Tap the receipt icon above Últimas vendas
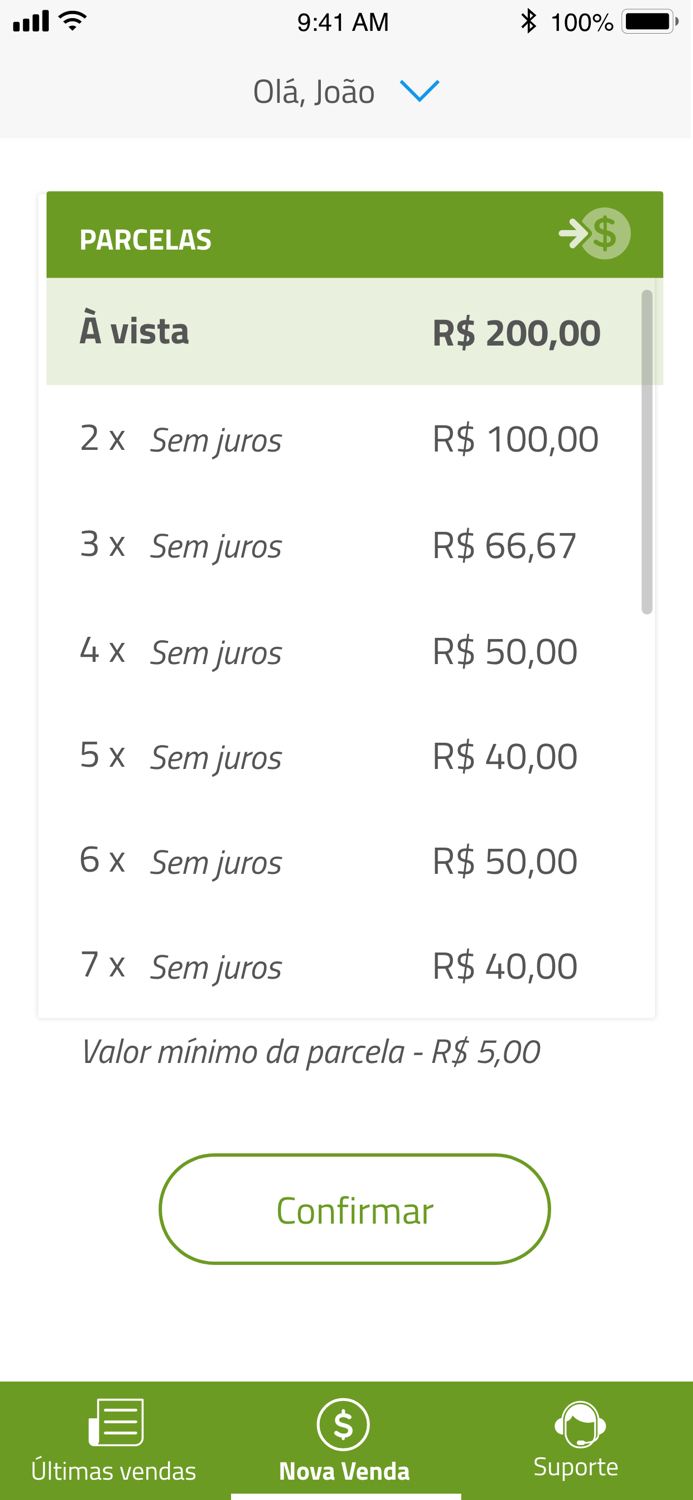The image size is (693, 1500). pyautogui.click(x=114, y=1418)
